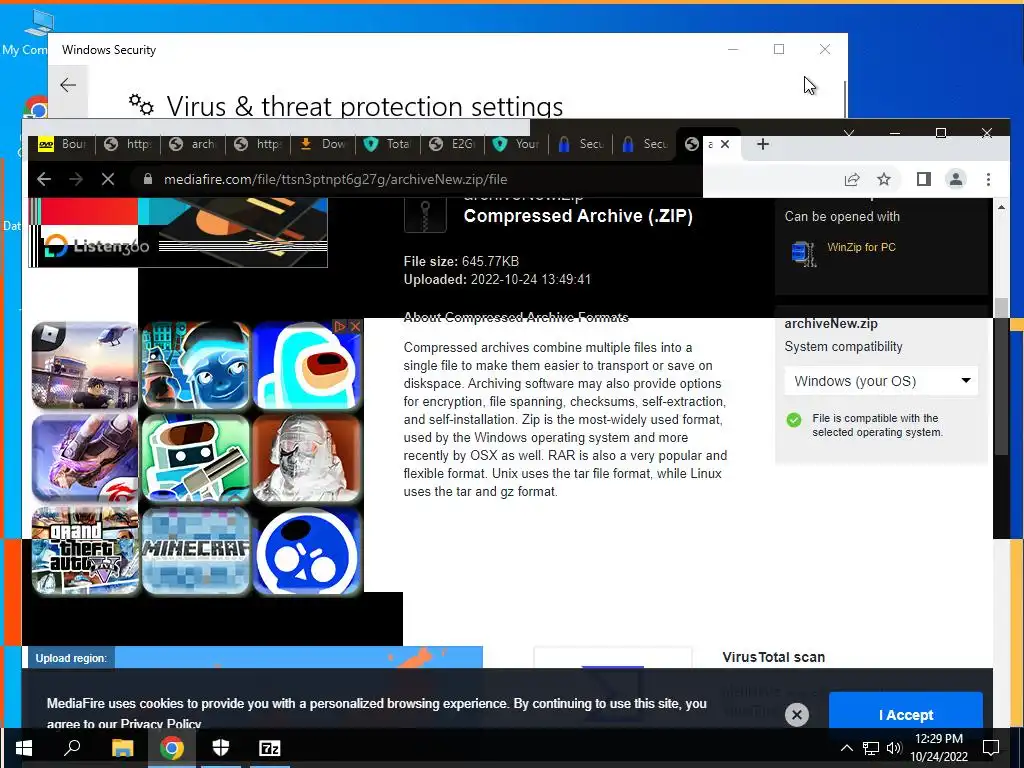Open the Roblox game thumbnail

pyautogui.click(x=85, y=365)
